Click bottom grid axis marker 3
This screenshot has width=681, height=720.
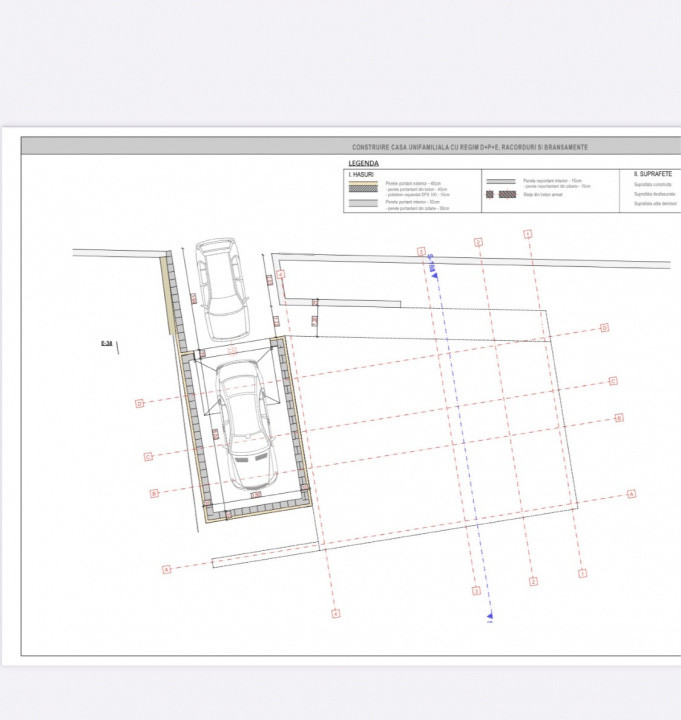tap(476, 592)
